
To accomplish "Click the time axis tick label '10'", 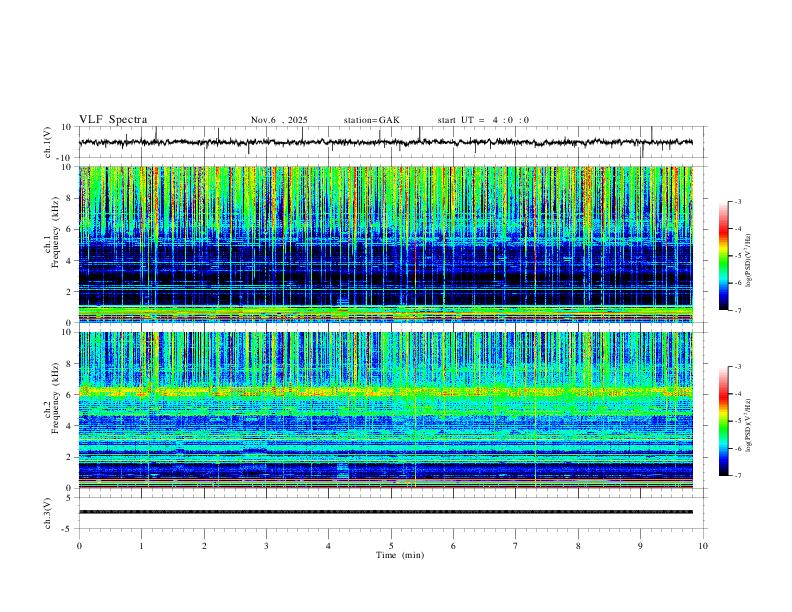I will 703,546.
